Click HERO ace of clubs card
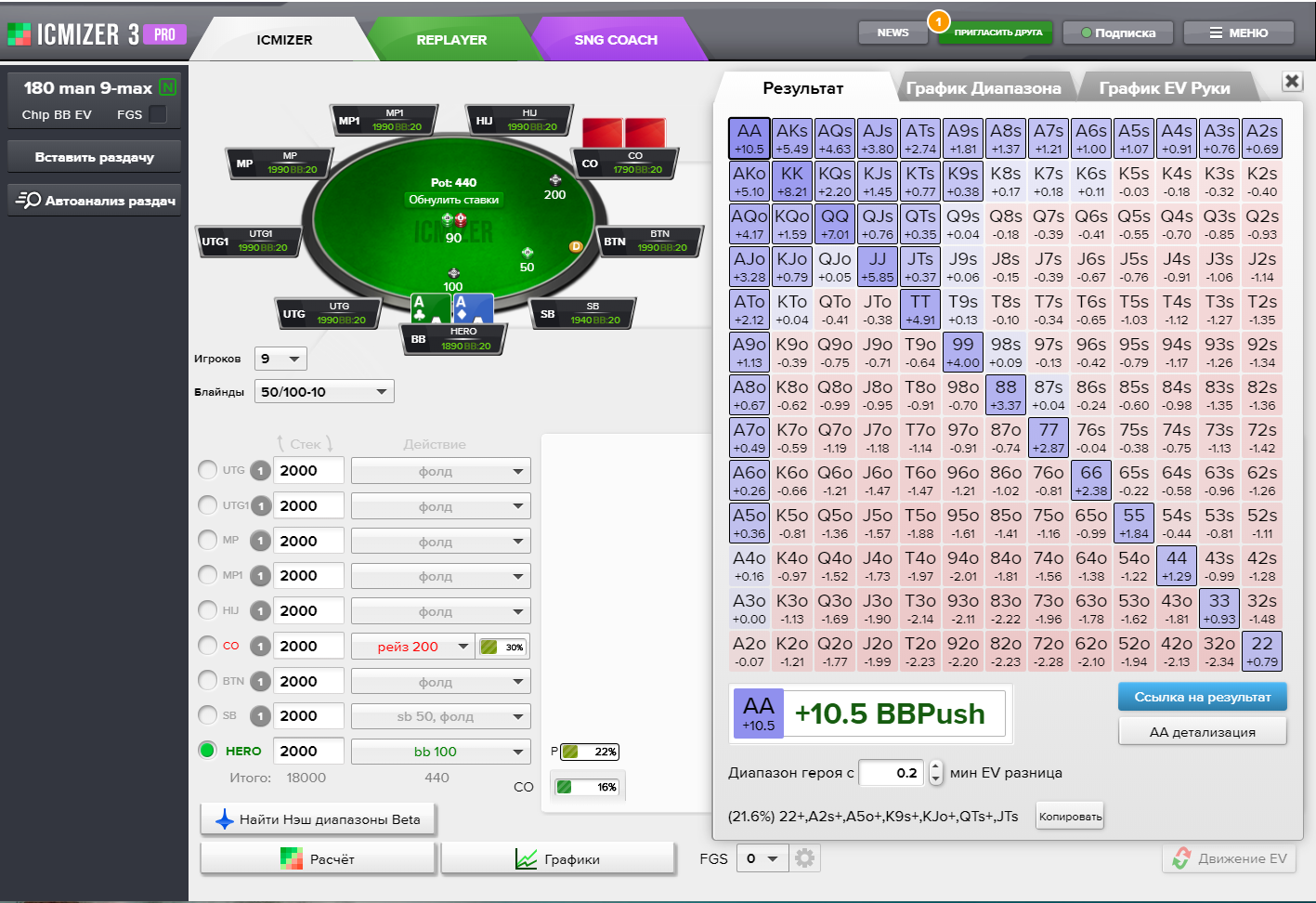Screen dimensions: 1316x903 tap(431, 308)
